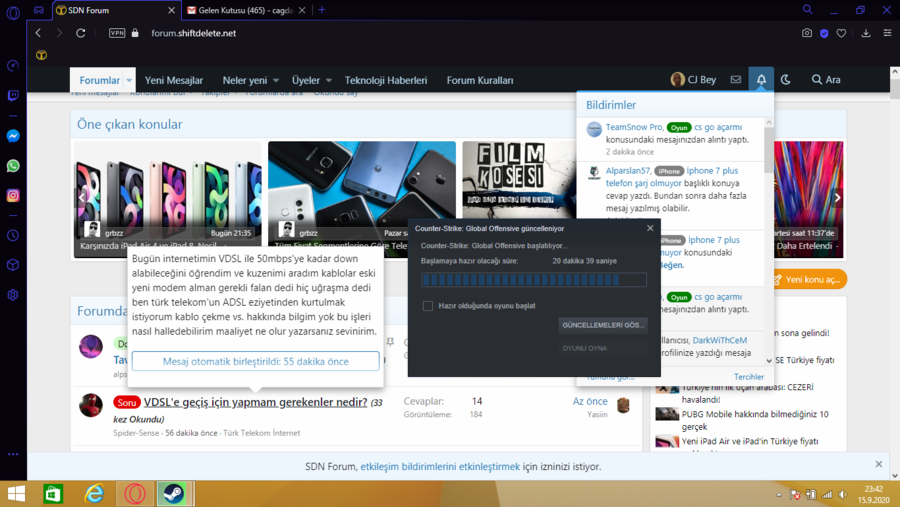This screenshot has width=900, height=507.
Task: Click the notifications bell icon
Action: [761, 80]
